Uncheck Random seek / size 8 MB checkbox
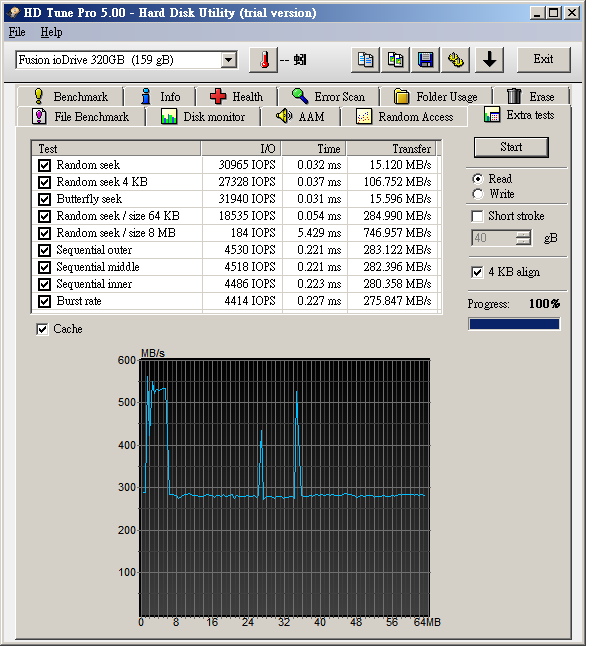 (44, 233)
